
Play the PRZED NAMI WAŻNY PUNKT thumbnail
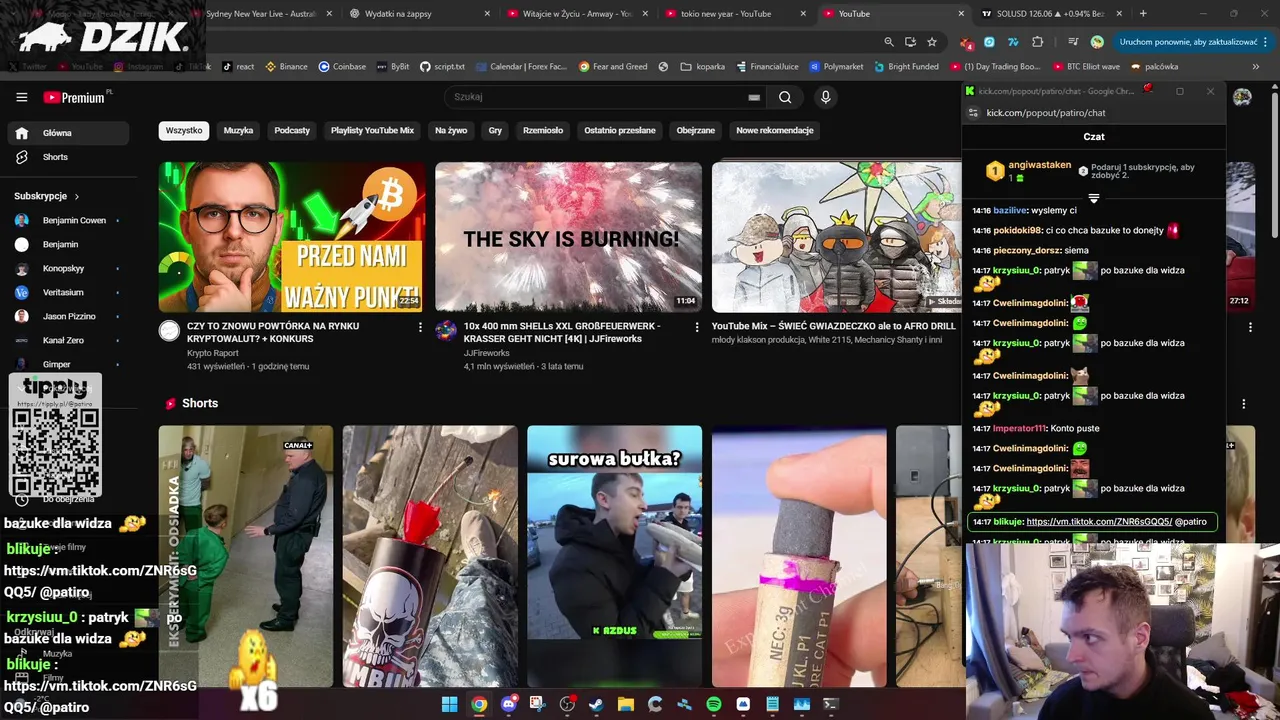point(291,237)
